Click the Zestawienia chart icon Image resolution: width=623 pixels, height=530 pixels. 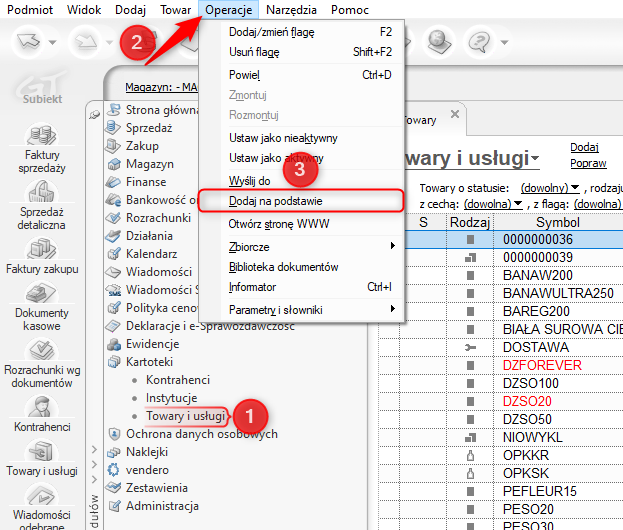coord(114,487)
